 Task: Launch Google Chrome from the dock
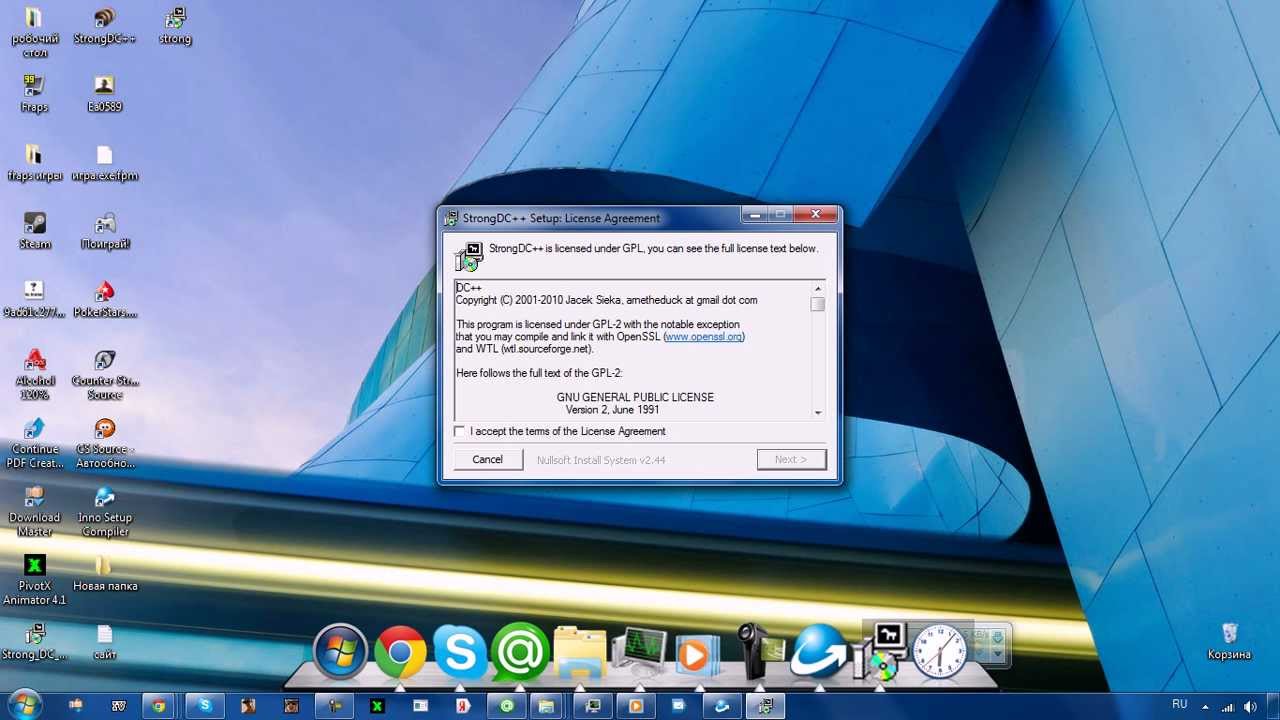pos(400,653)
